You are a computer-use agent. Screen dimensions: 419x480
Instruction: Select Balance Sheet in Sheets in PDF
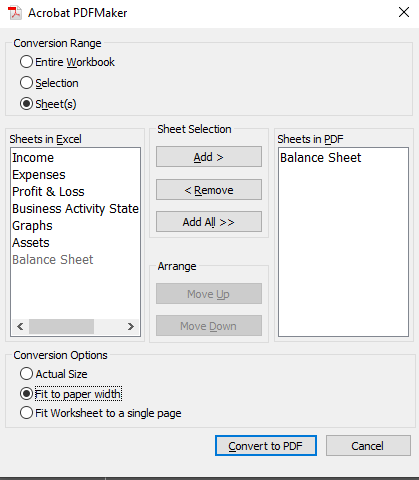coord(320,158)
